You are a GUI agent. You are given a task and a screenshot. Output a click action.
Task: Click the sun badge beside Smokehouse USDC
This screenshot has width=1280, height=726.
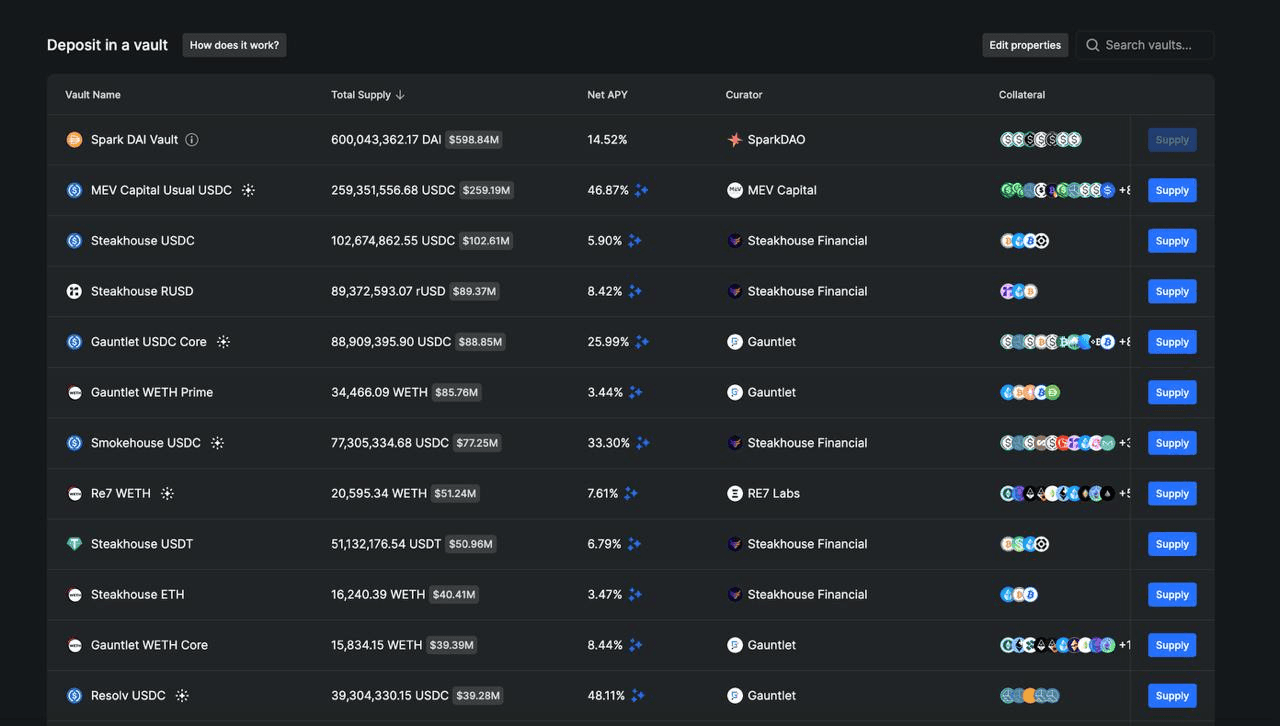(x=217, y=443)
